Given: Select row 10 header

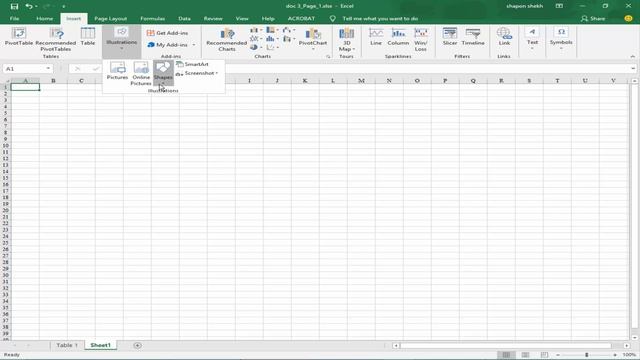Looking at the screenshot, I should coord(5,145).
